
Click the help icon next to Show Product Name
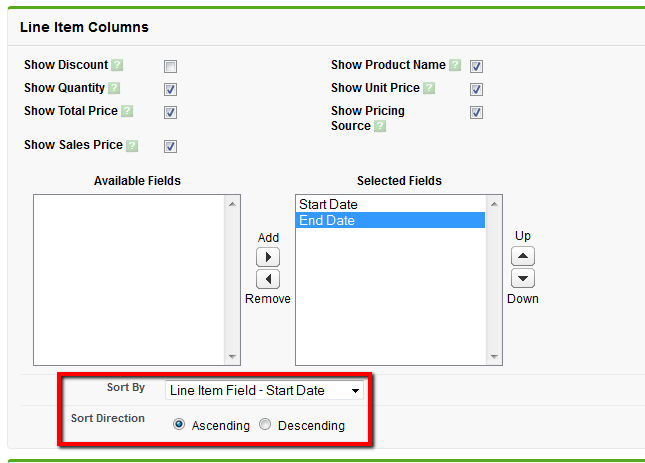click(455, 65)
